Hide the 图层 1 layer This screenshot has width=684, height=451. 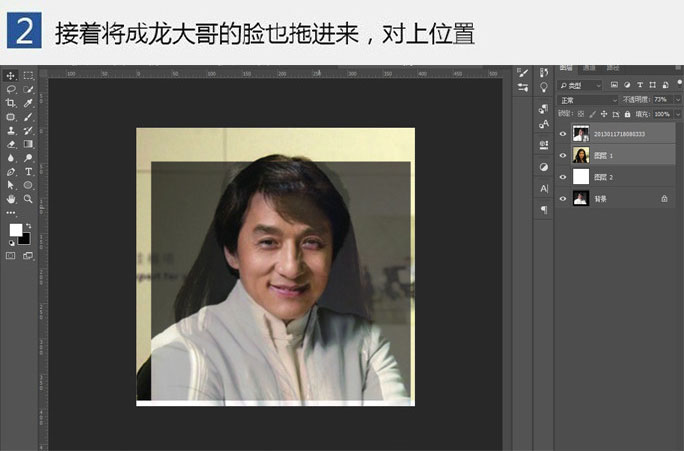(563, 155)
